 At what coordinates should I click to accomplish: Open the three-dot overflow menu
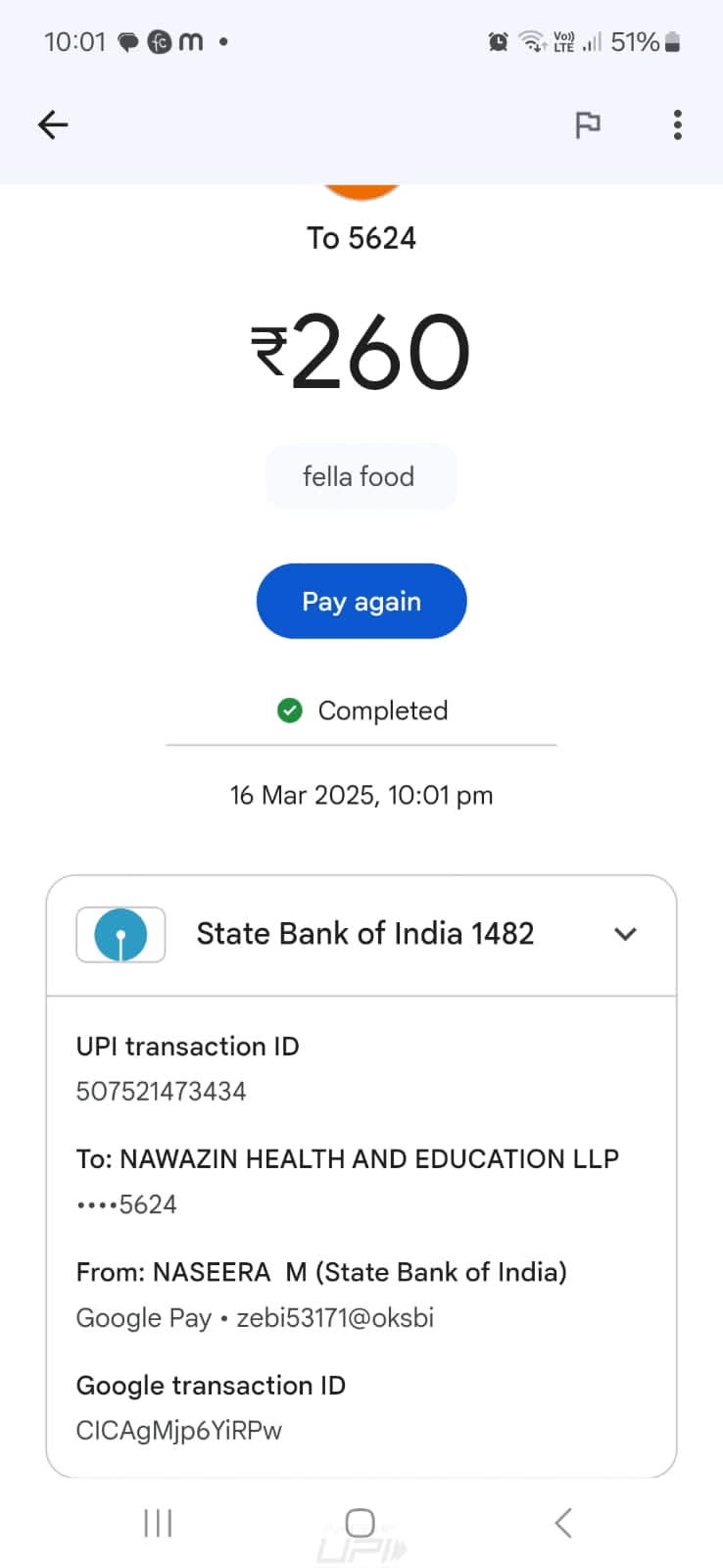(x=677, y=124)
